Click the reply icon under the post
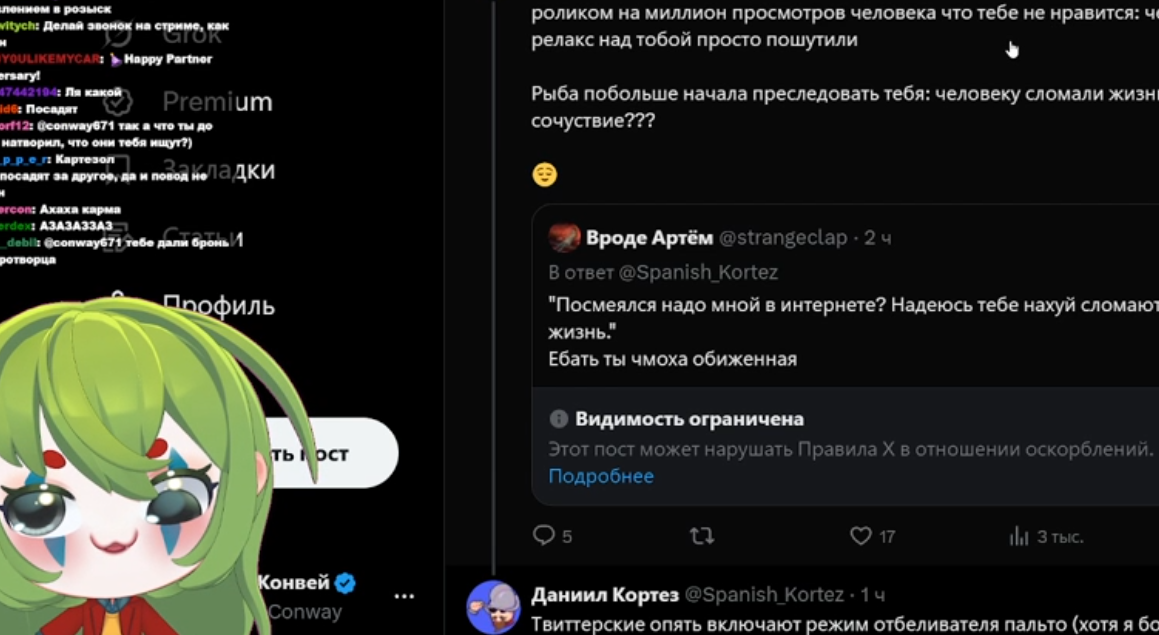 coord(544,536)
